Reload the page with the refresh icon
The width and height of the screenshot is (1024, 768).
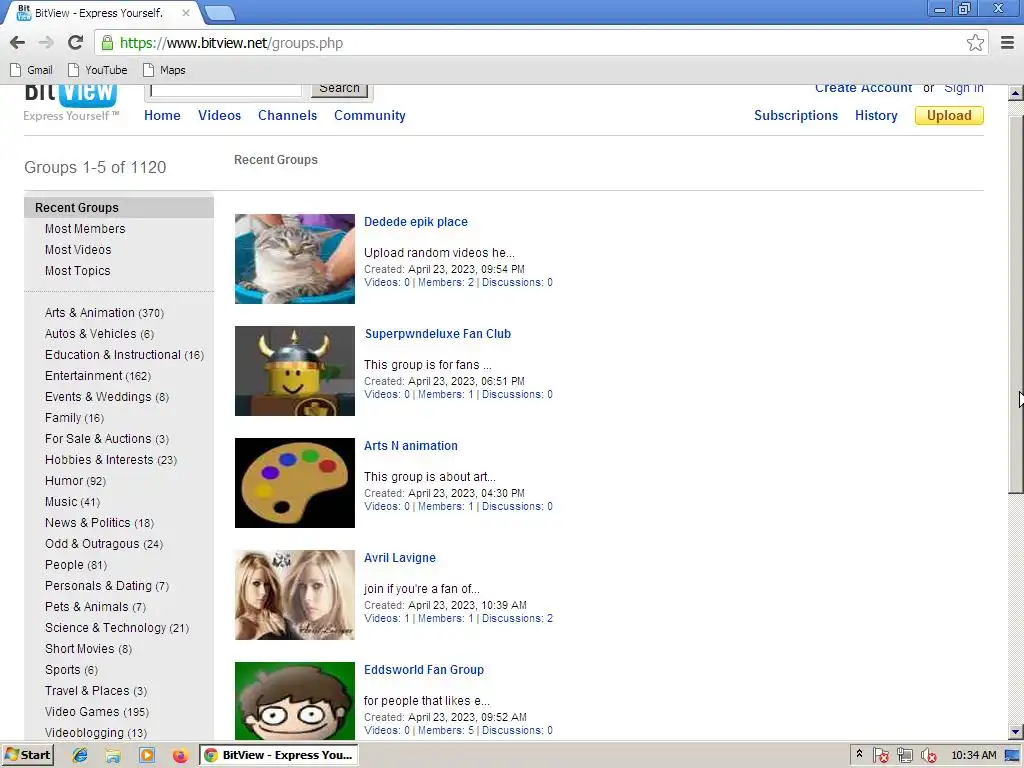[x=75, y=43]
